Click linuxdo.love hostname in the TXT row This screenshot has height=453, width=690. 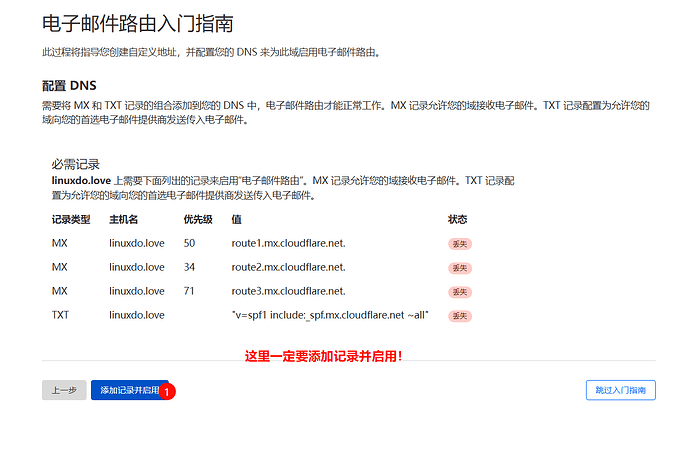tap(137, 315)
